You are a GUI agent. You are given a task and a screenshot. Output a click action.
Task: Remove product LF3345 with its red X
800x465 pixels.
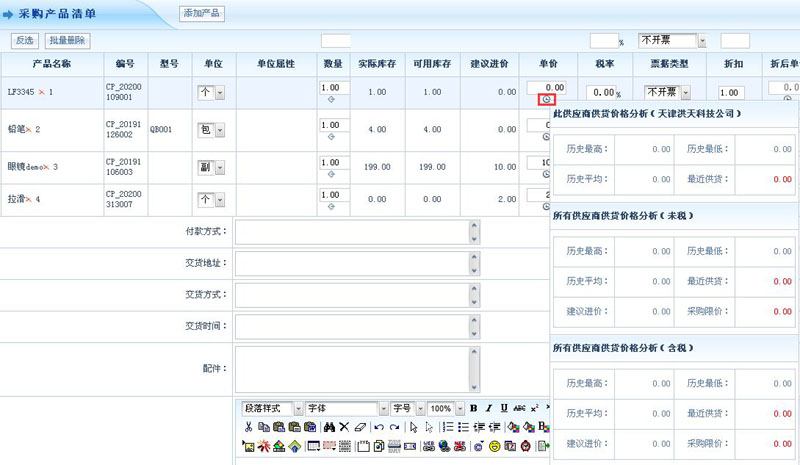tap(42, 92)
